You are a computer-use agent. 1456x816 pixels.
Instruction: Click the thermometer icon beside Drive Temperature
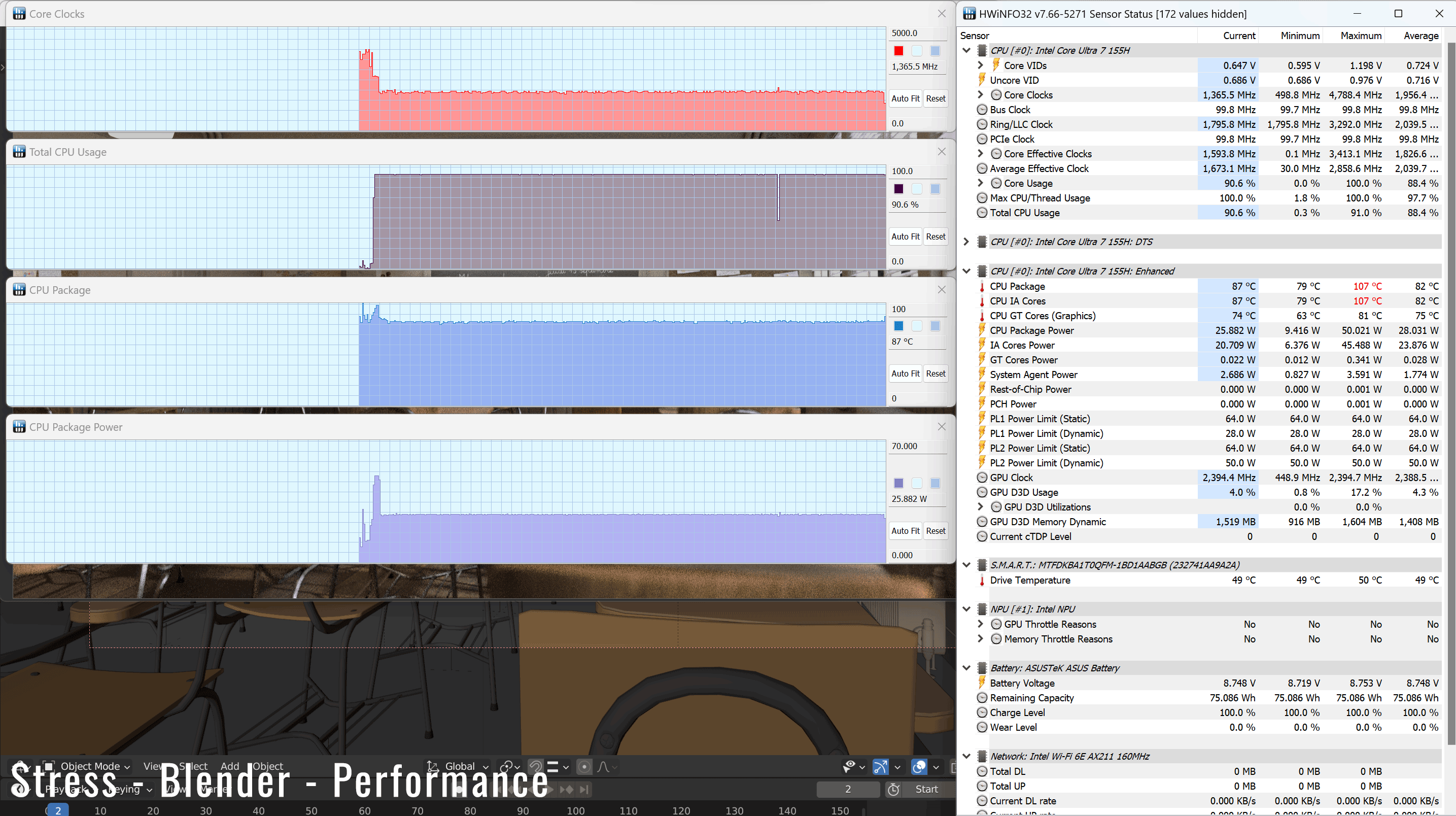pos(982,580)
